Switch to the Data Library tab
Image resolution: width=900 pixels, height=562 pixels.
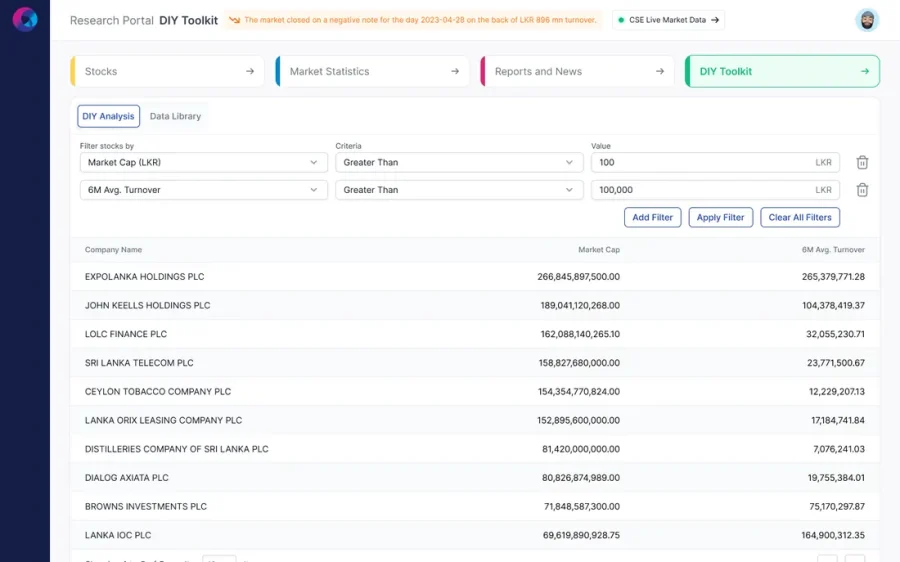[x=175, y=116]
